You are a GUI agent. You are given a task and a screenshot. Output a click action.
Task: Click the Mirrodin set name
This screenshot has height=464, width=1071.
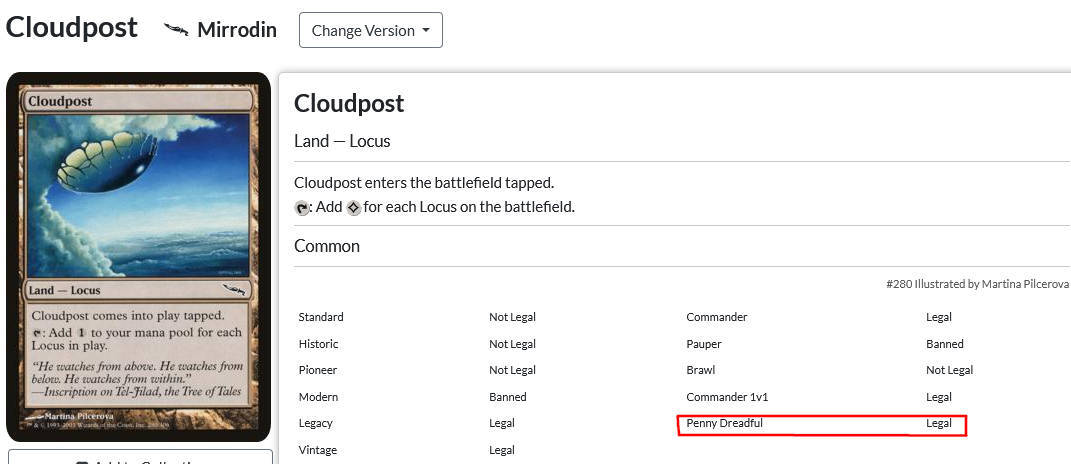pyautogui.click(x=236, y=30)
